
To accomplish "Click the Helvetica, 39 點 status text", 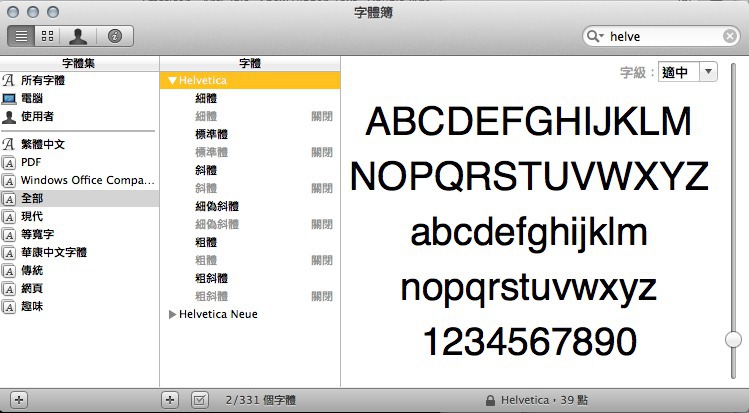I will pyautogui.click(x=545, y=400).
